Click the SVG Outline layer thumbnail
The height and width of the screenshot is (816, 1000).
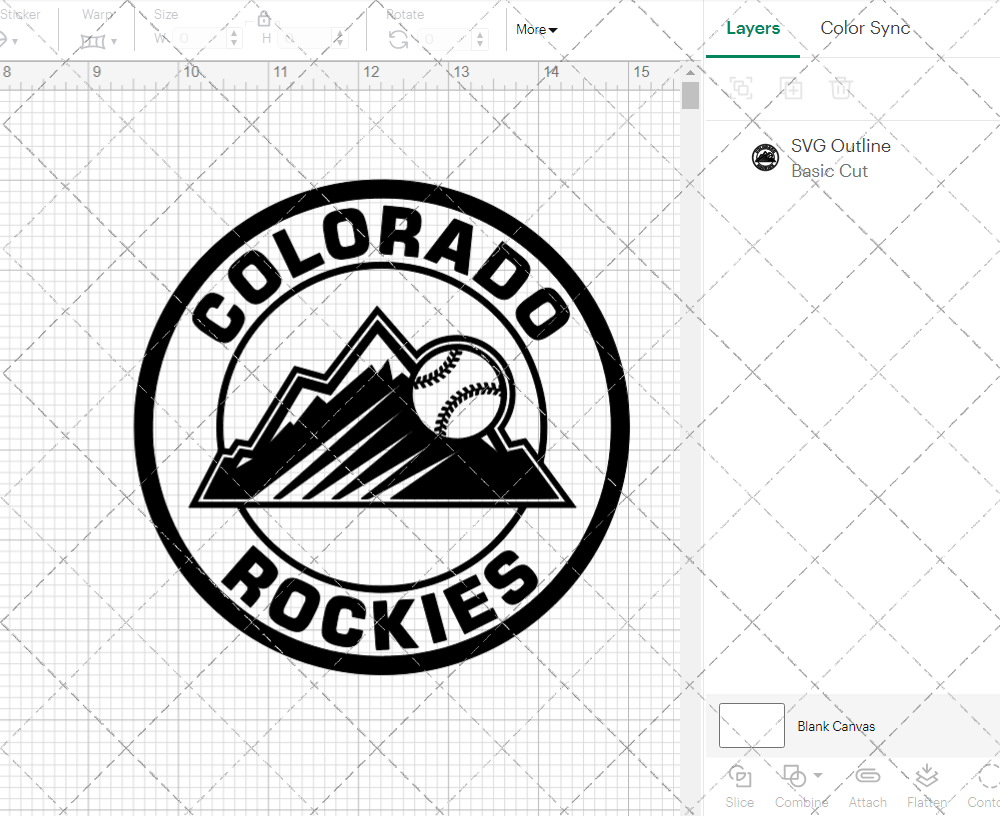click(x=765, y=158)
